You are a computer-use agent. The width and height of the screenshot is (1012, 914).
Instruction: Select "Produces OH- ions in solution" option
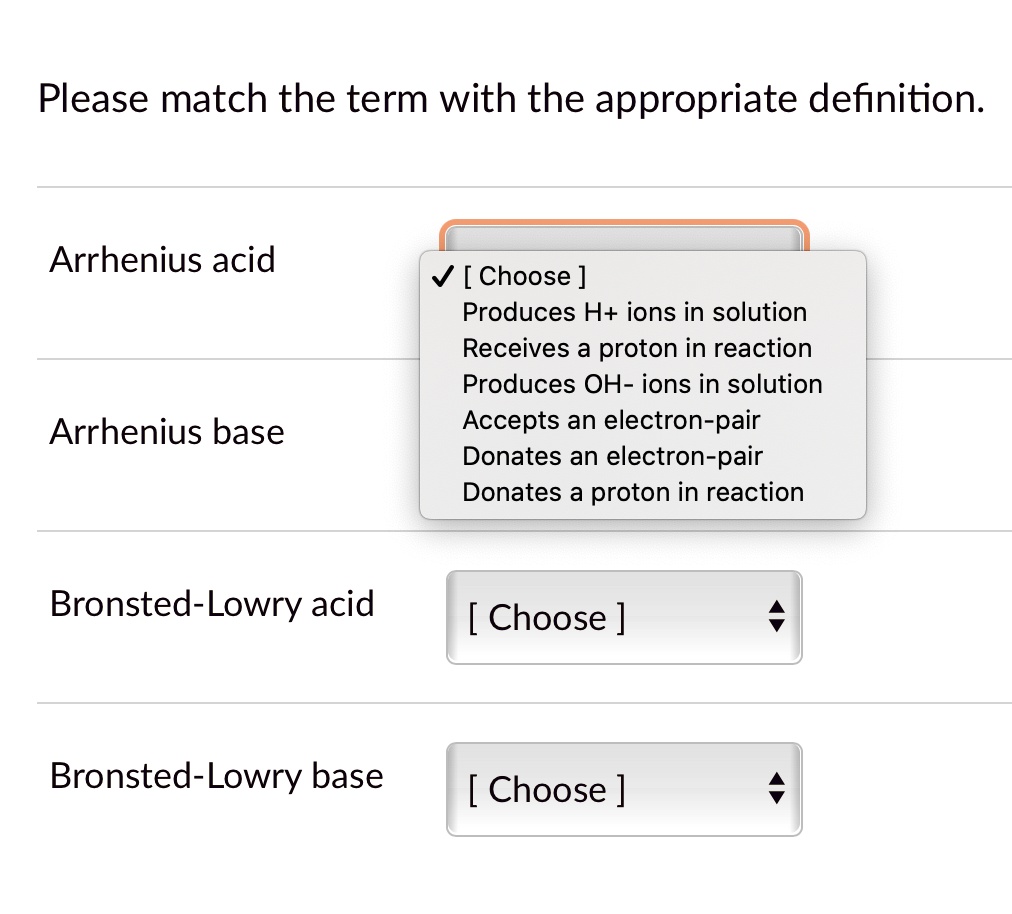pyautogui.click(x=642, y=384)
